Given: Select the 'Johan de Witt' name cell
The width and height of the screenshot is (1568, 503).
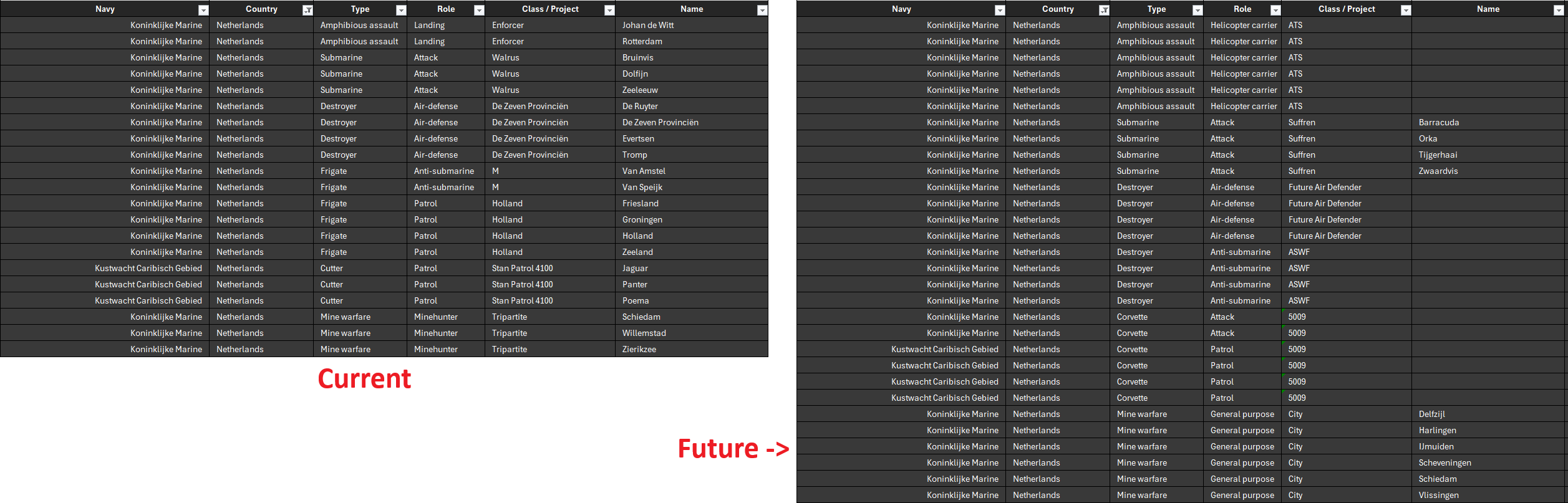Looking at the screenshot, I should point(692,25).
